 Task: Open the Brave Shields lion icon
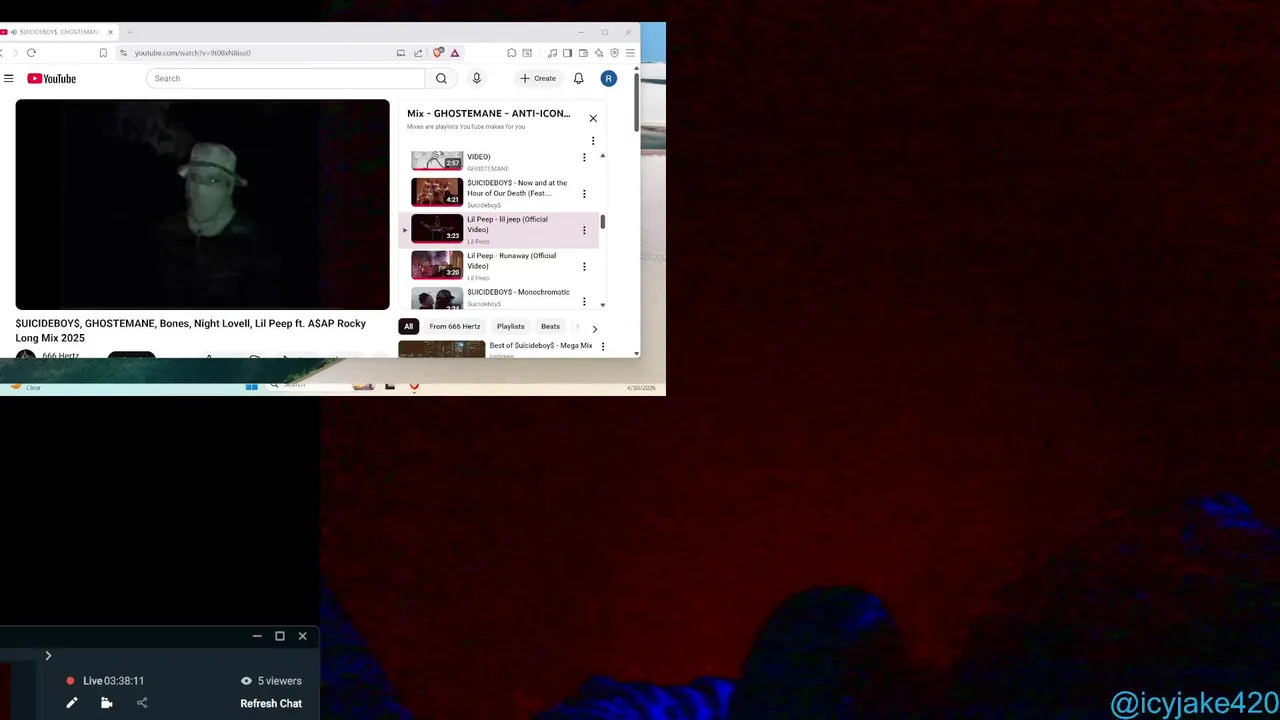(x=438, y=53)
